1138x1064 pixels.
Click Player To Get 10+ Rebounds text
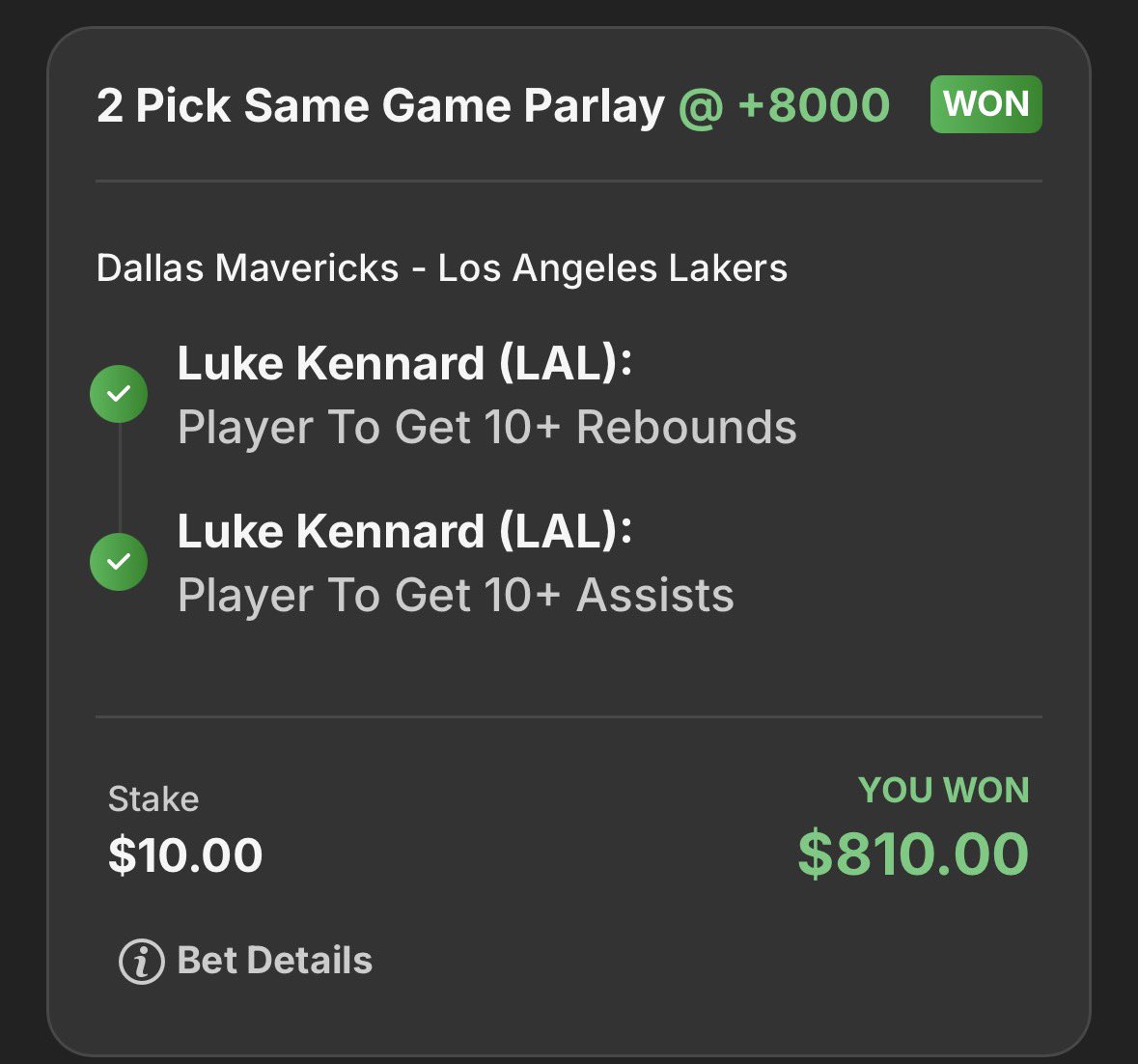coord(487,427)
